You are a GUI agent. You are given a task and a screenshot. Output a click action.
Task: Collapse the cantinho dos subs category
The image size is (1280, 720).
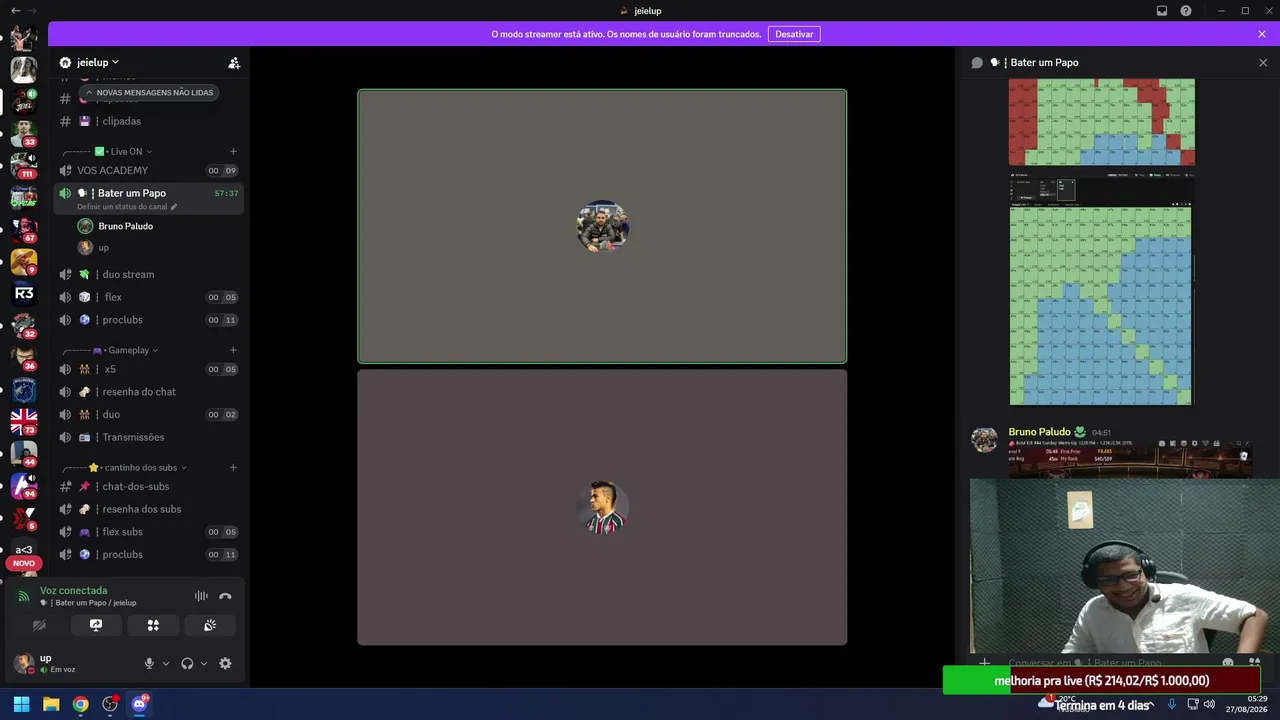pos(125,467)
